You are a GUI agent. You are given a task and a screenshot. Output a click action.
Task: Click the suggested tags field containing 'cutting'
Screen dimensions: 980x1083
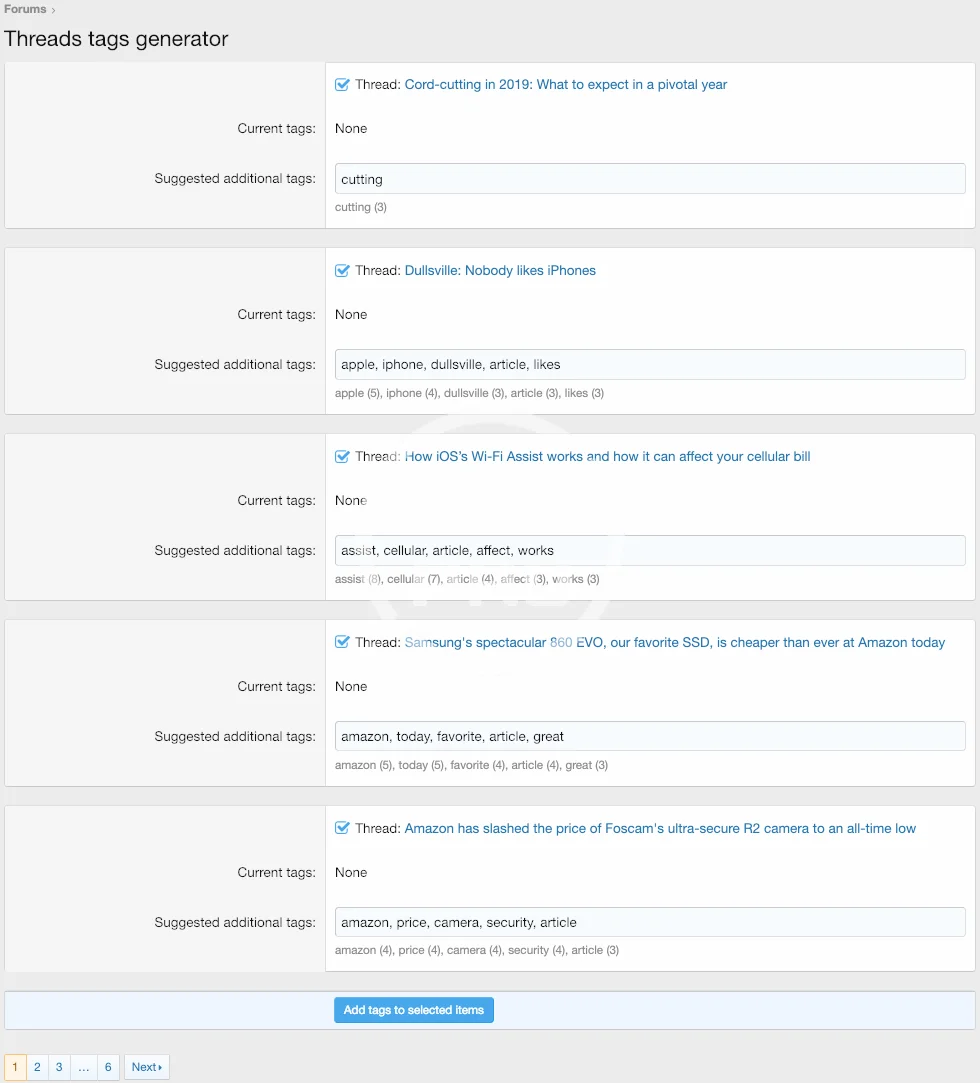tap(650, 179)
